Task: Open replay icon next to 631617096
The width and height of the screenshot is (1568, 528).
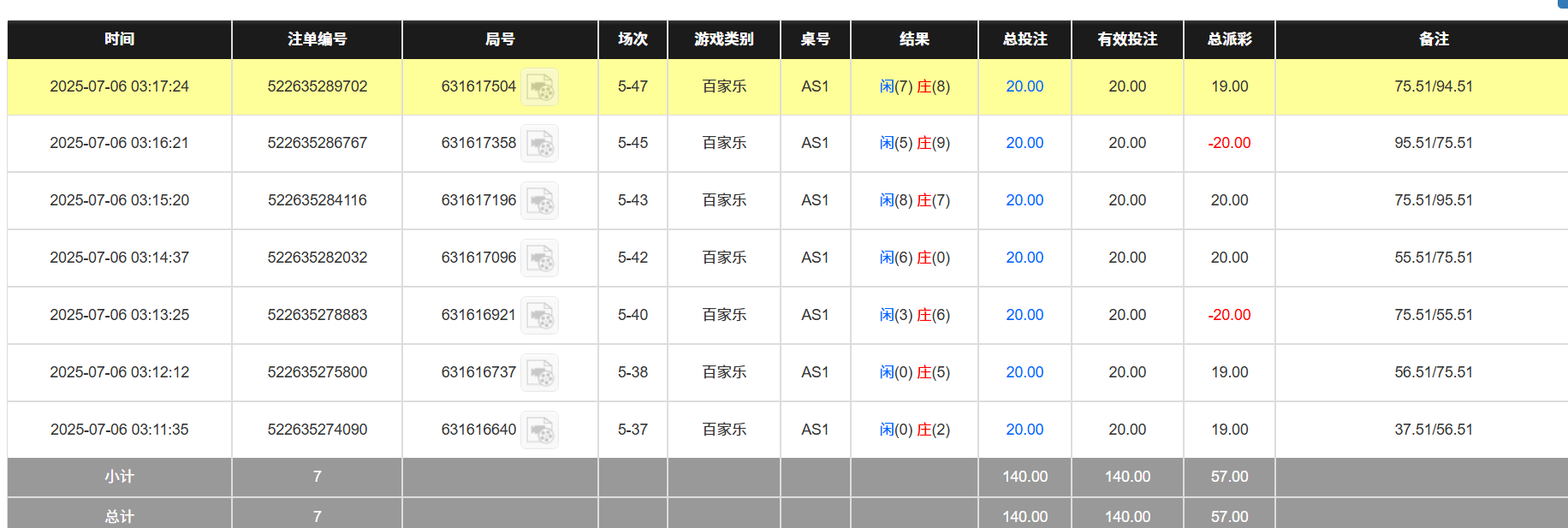Action: [540, 258]
